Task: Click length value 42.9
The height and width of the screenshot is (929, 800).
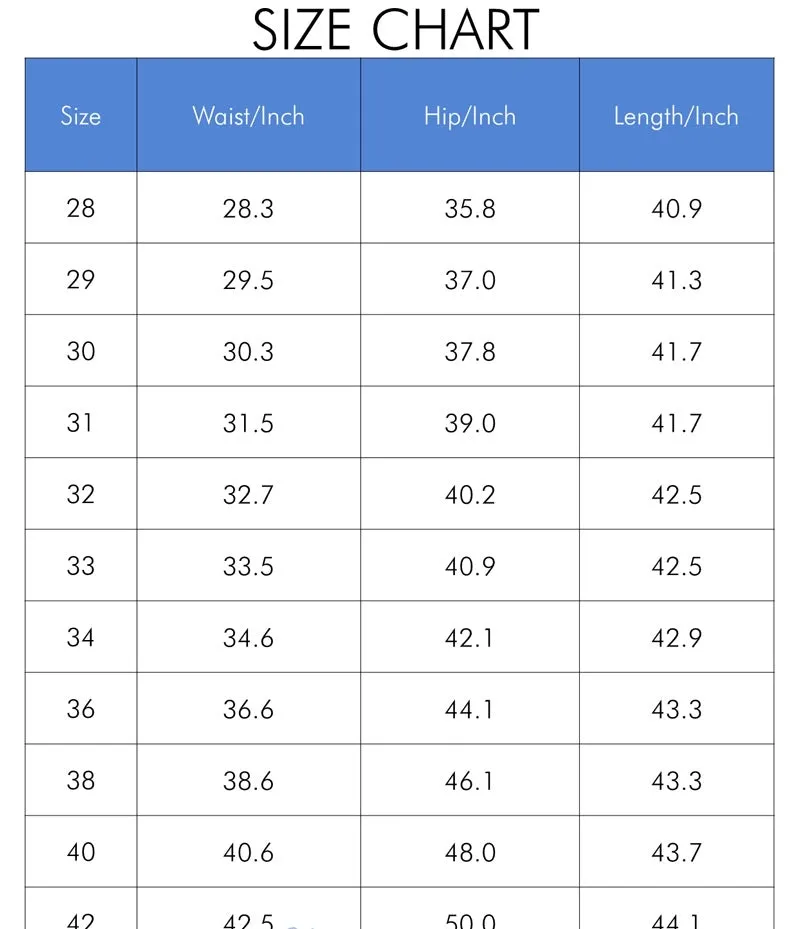Action: coord(676,638)
